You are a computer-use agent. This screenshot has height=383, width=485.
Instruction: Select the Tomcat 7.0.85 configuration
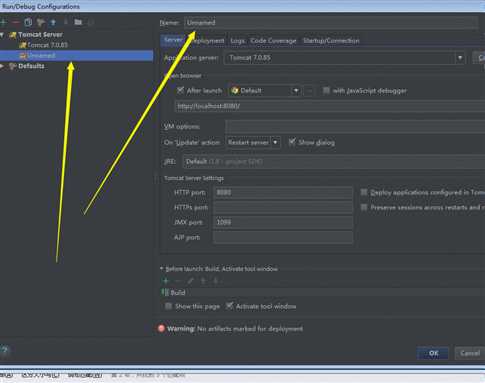pyautogui.click(x=47, y=45)
